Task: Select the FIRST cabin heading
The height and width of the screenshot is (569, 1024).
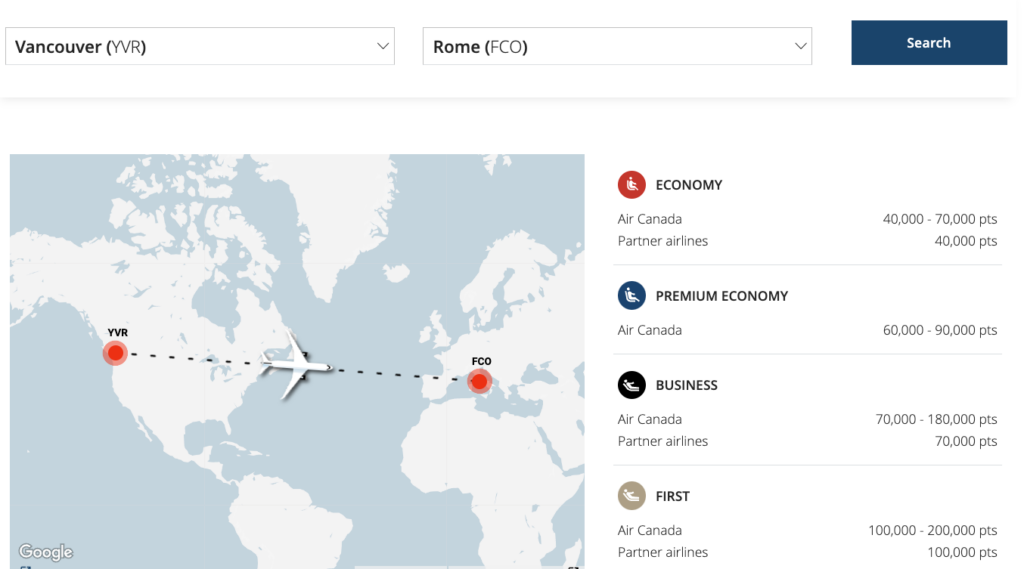Action: [x=673, y=496]
